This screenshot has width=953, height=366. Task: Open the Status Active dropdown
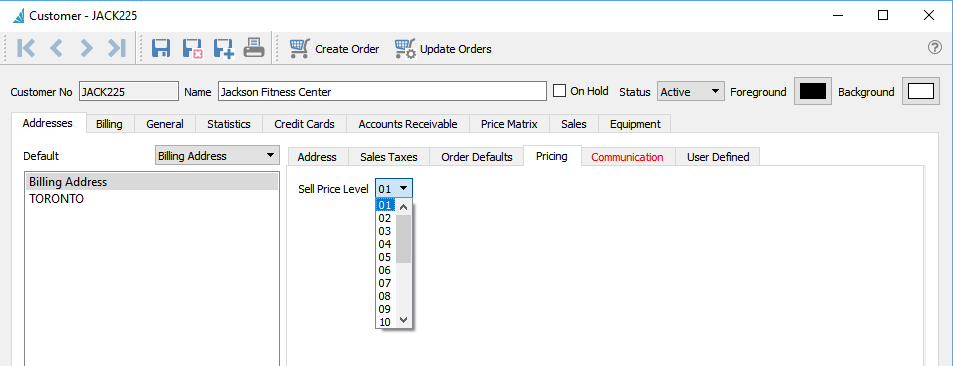[690, 92]
